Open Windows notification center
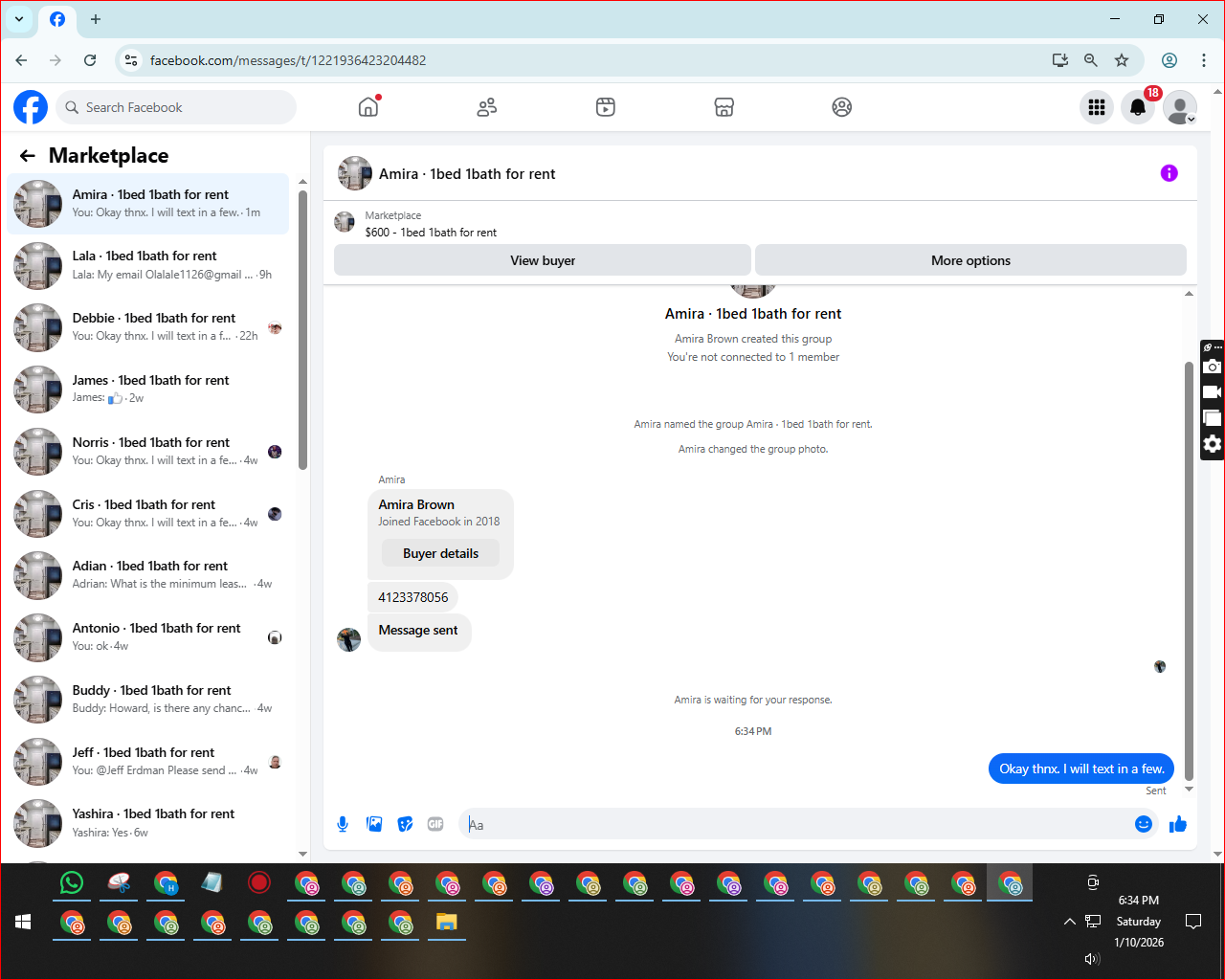Image resolution: width=1225 pixels, height=980 pixels. tap(1193, 922)
